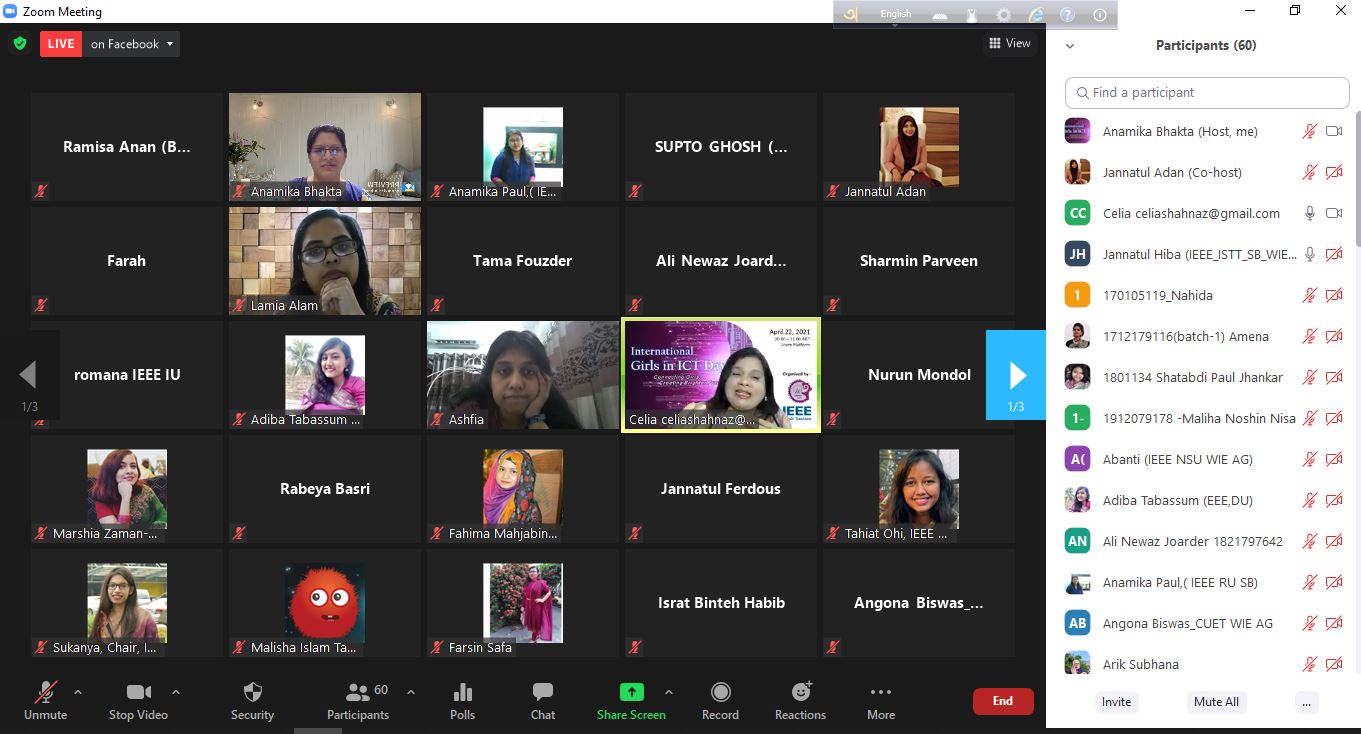The height and width of the screenshot is (734, 1361).
Task: Toggle the mic for Jannatul Hiba
Action: (1309, 254)
